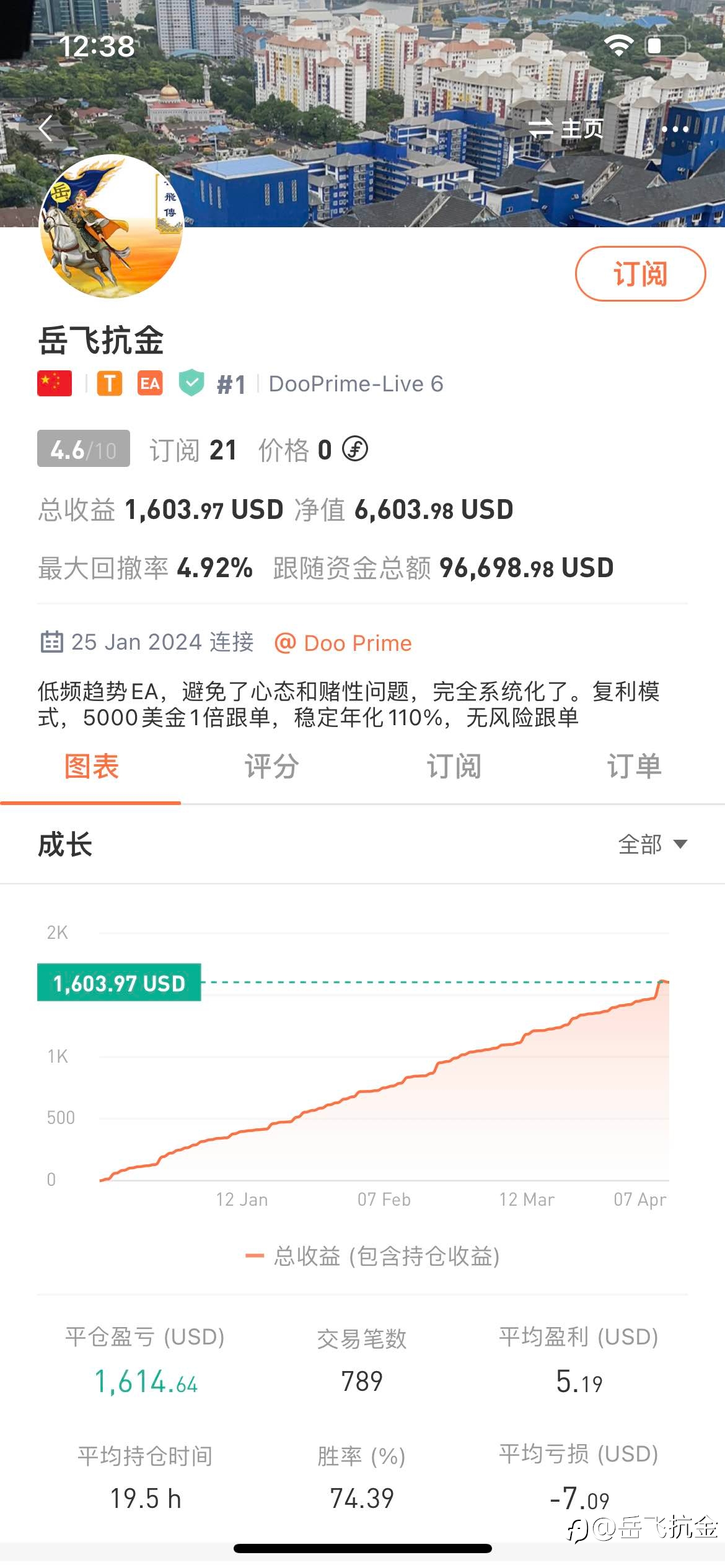Screen dimensions: 725x1568
Task: Tap the calendar icon beside connection date
Action: point(51,642)
